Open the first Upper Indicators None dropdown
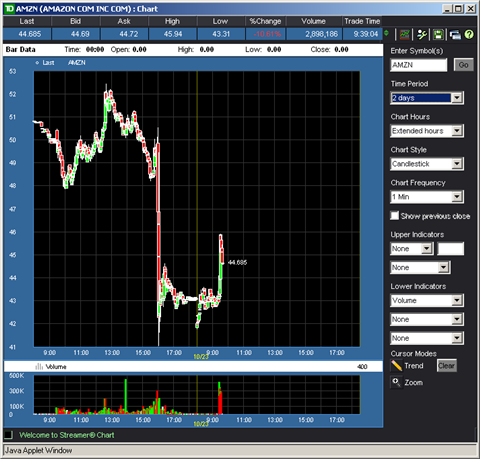Viewport: 480px width, 459px height. (x=412, y=249)
